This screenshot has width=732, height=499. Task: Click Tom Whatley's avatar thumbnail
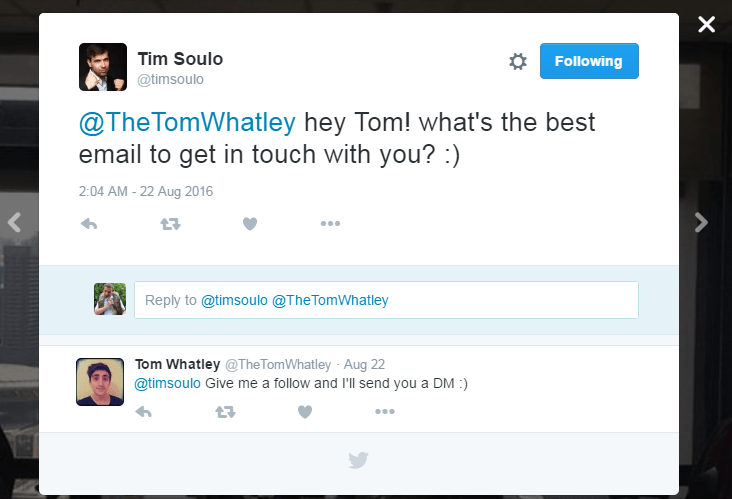100,382
